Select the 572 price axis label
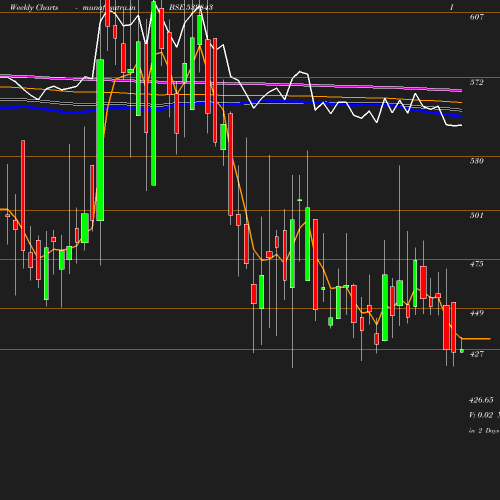 click(476, 82)
